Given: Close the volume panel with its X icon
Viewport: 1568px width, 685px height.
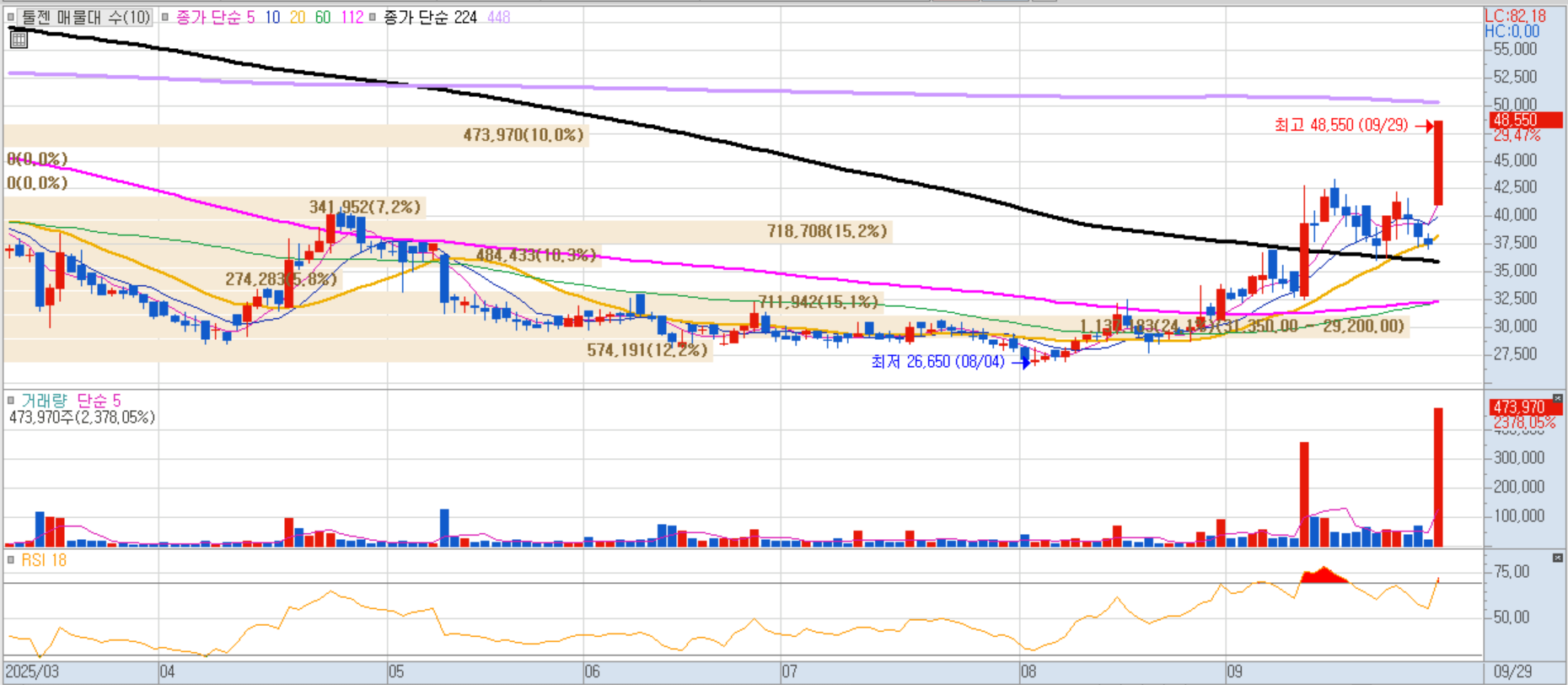Looking at the screenshot, I should 1557,399.
